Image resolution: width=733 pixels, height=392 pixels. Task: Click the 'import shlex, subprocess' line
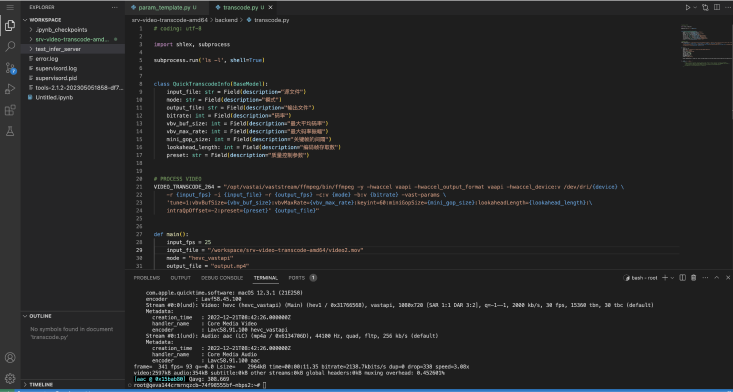(x=192, y=44)
